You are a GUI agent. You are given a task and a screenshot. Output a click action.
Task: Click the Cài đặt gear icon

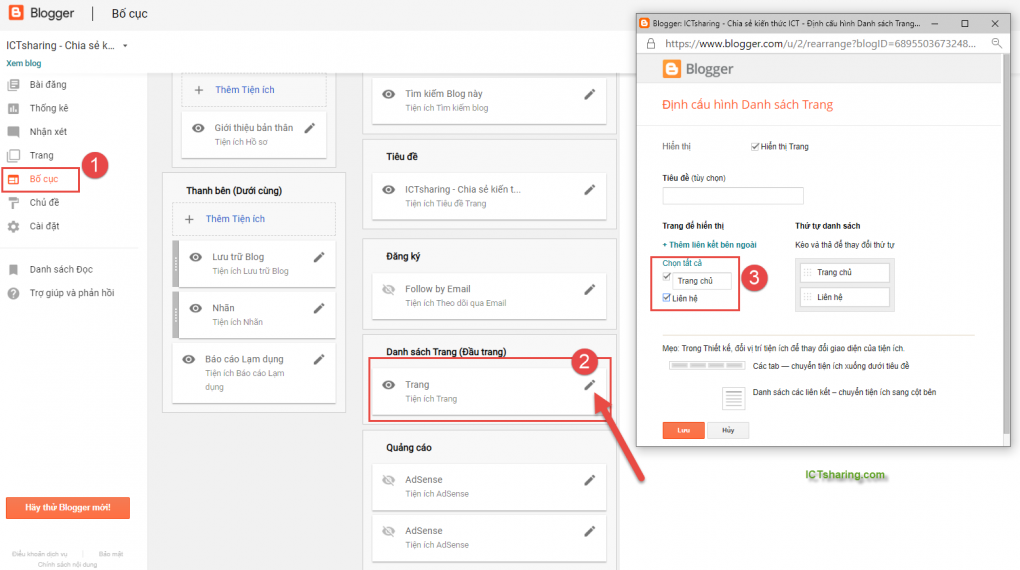(x=13, y=226)
